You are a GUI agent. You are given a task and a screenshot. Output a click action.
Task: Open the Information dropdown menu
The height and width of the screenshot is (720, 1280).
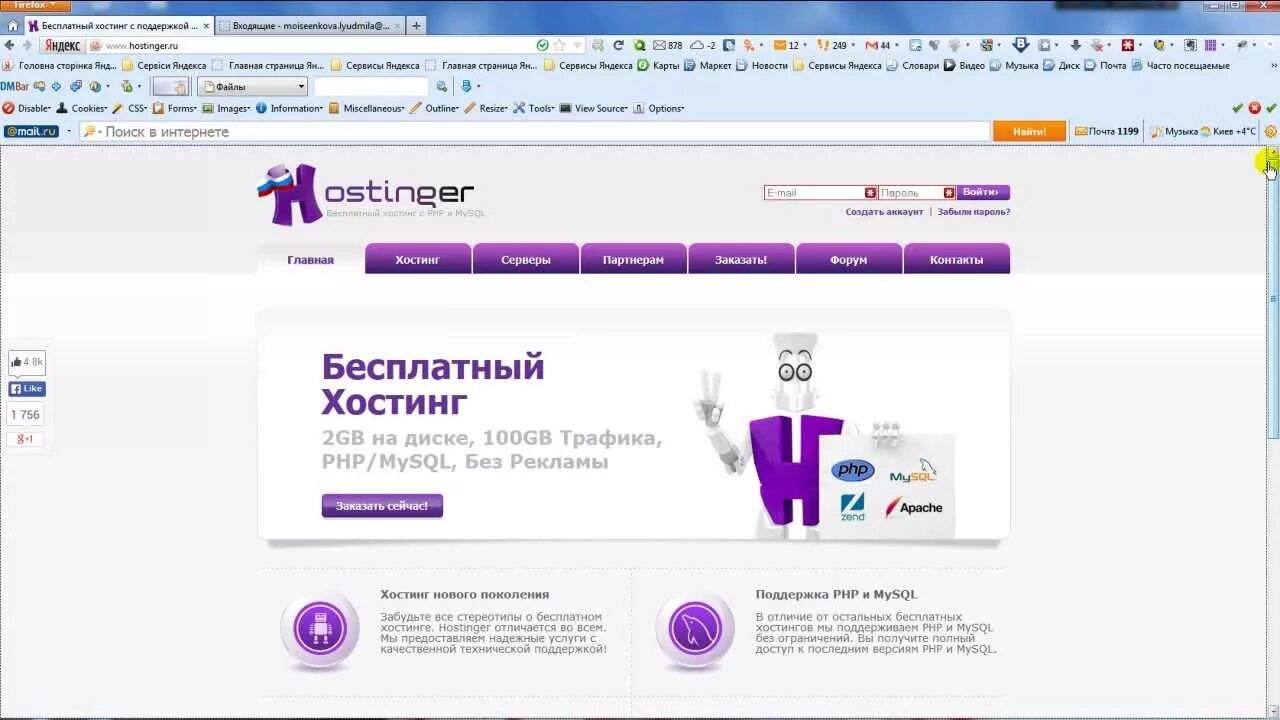[x=290, y=108]
